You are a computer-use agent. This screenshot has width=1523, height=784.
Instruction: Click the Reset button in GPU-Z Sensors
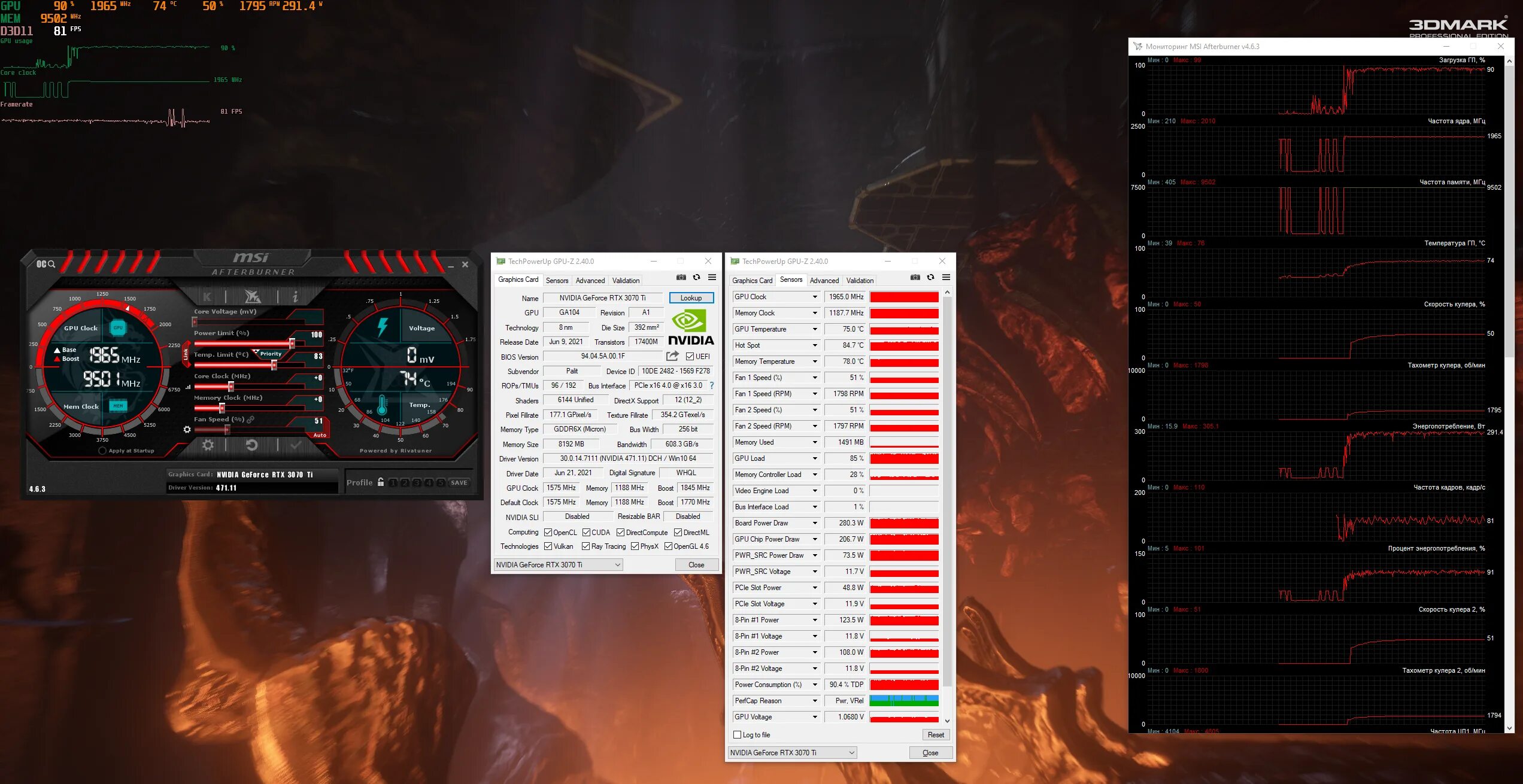click(x=936, y=735)
